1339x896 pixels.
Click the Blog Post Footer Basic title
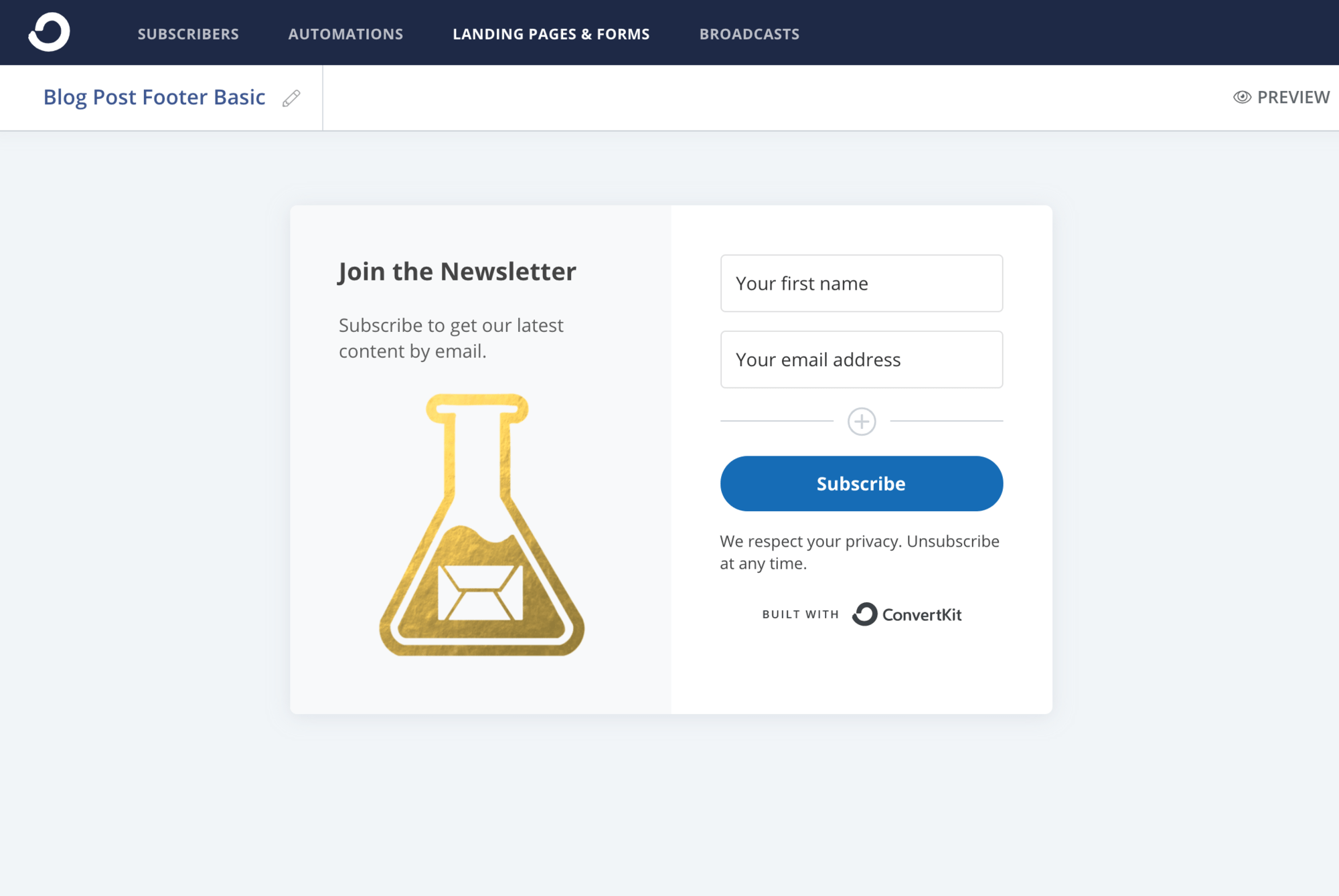[x=155, y=98]
